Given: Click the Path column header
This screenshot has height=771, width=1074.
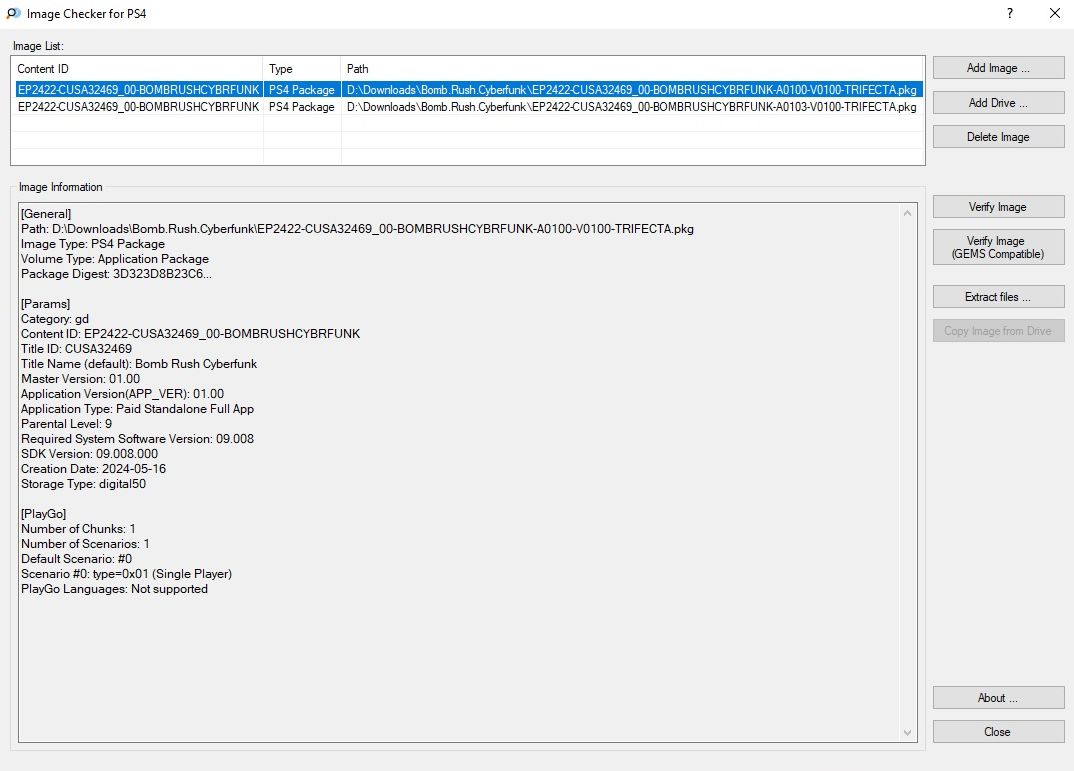Looking at the screenshot, I should [x=632, y=69].
